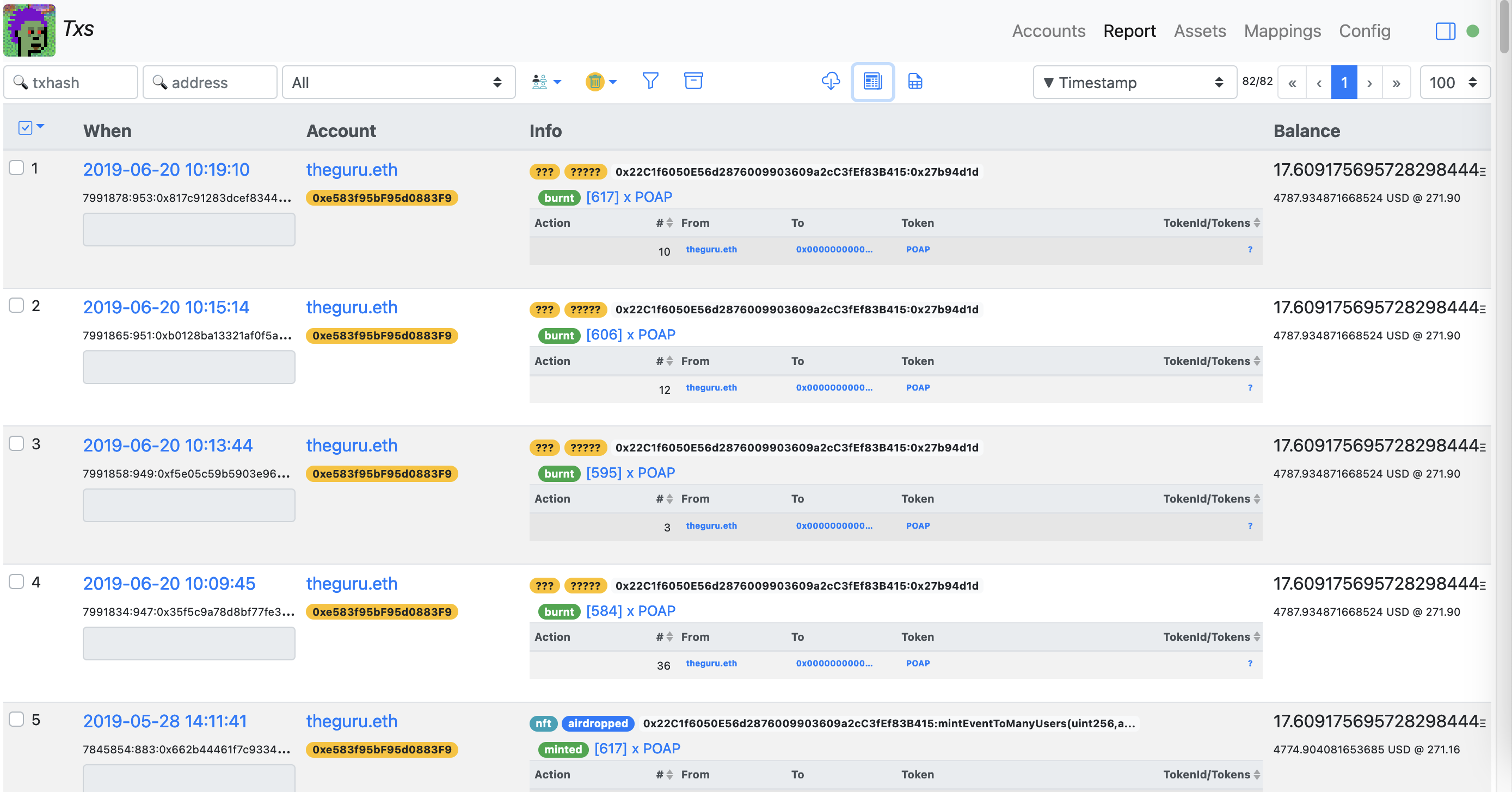Open transaction 2019-06-20 10:15:14
The image size is (1512, 792).
[x=166, y=307]
